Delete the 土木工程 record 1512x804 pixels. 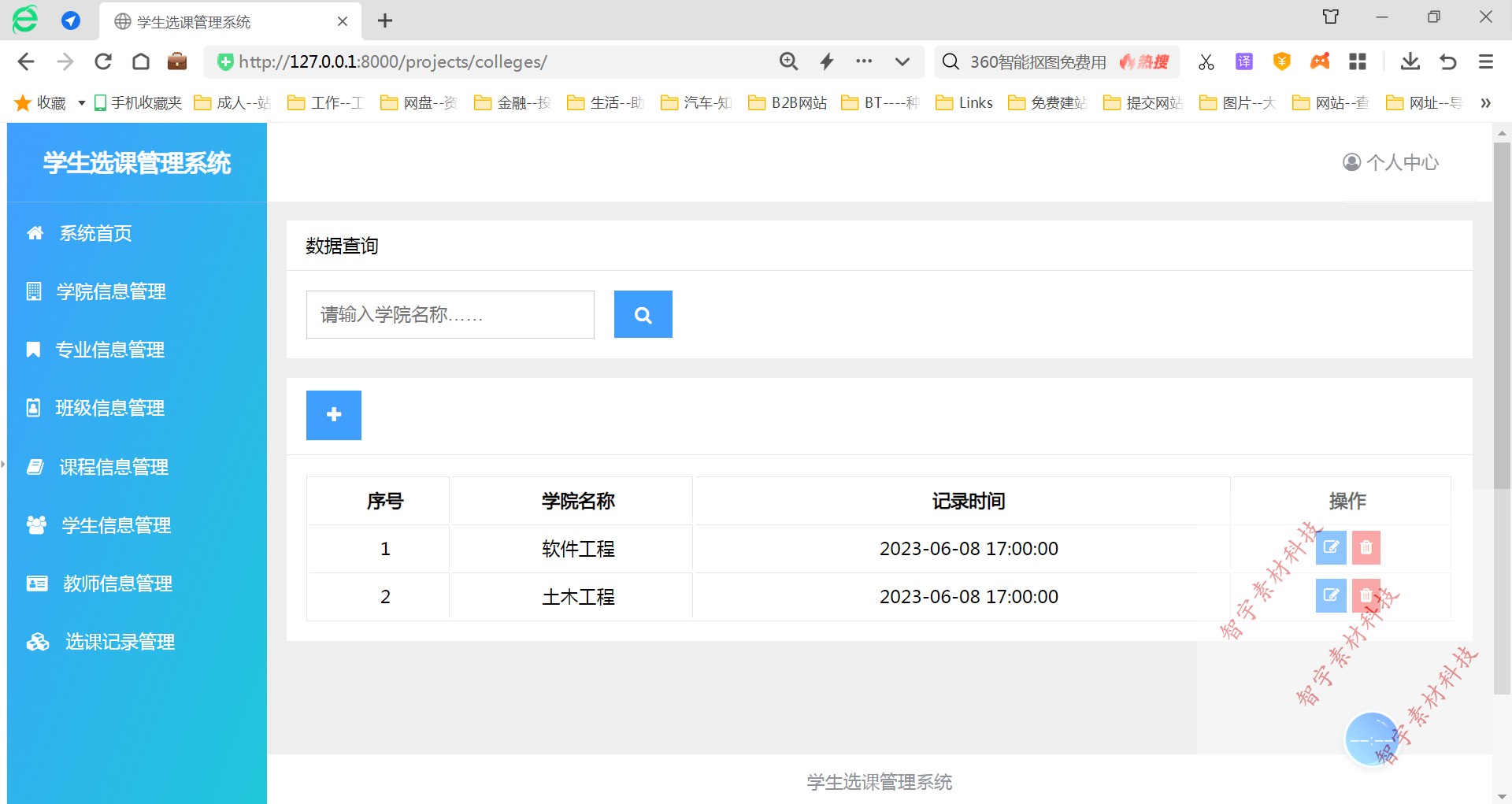pyautogui.click(x=1366, y=596)
